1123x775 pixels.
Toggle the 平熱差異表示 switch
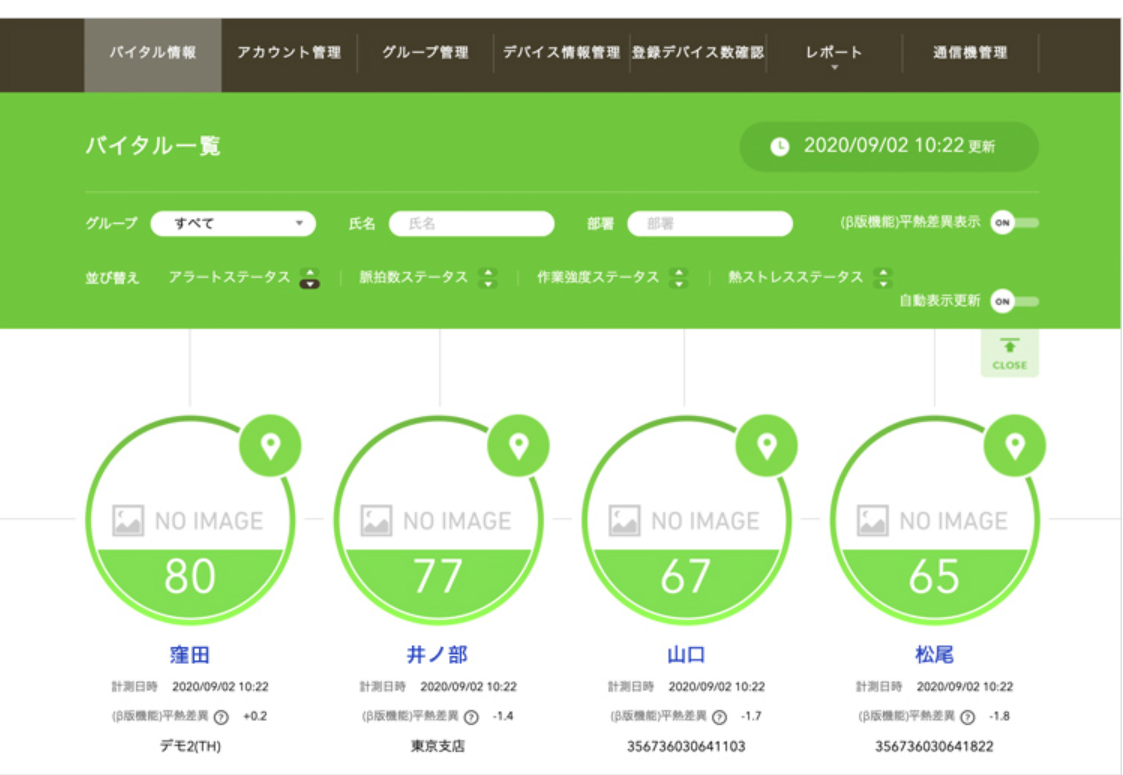1013,223
